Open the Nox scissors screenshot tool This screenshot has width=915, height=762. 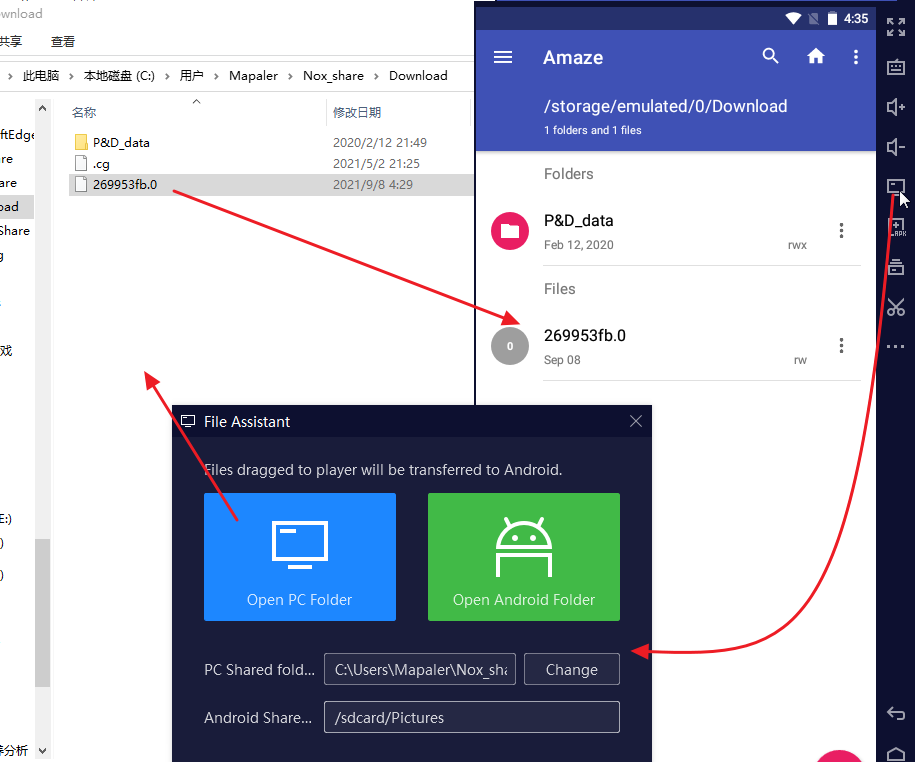[896, 307]
